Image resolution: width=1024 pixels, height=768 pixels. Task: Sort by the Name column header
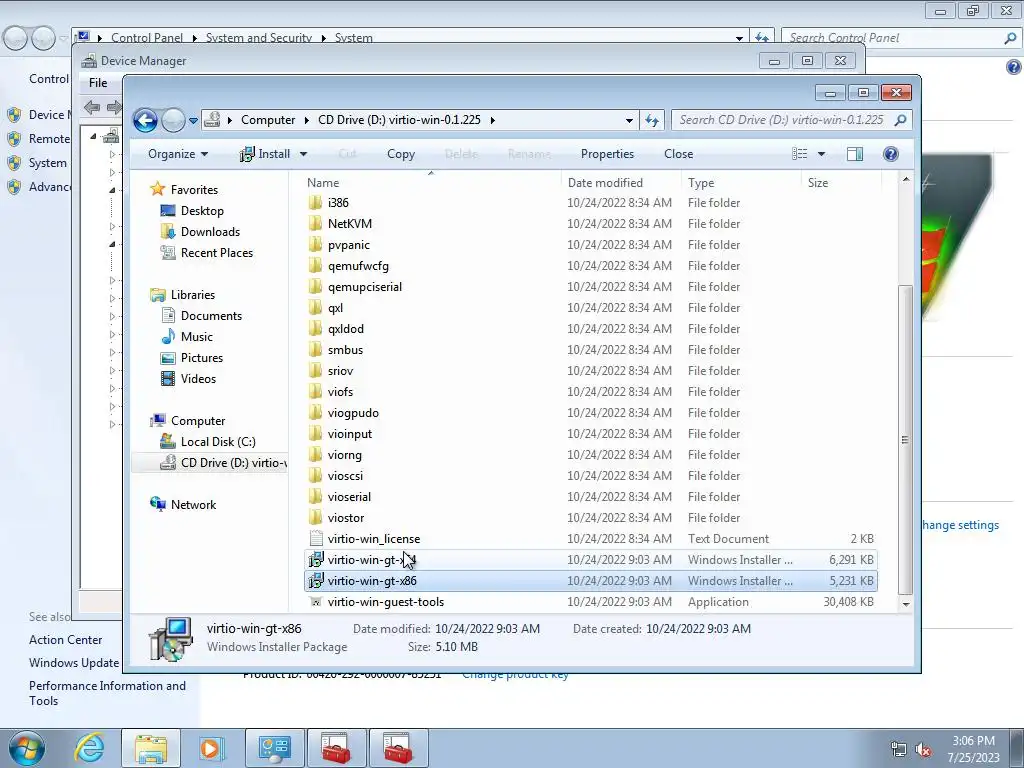click(x=323, y=183)
